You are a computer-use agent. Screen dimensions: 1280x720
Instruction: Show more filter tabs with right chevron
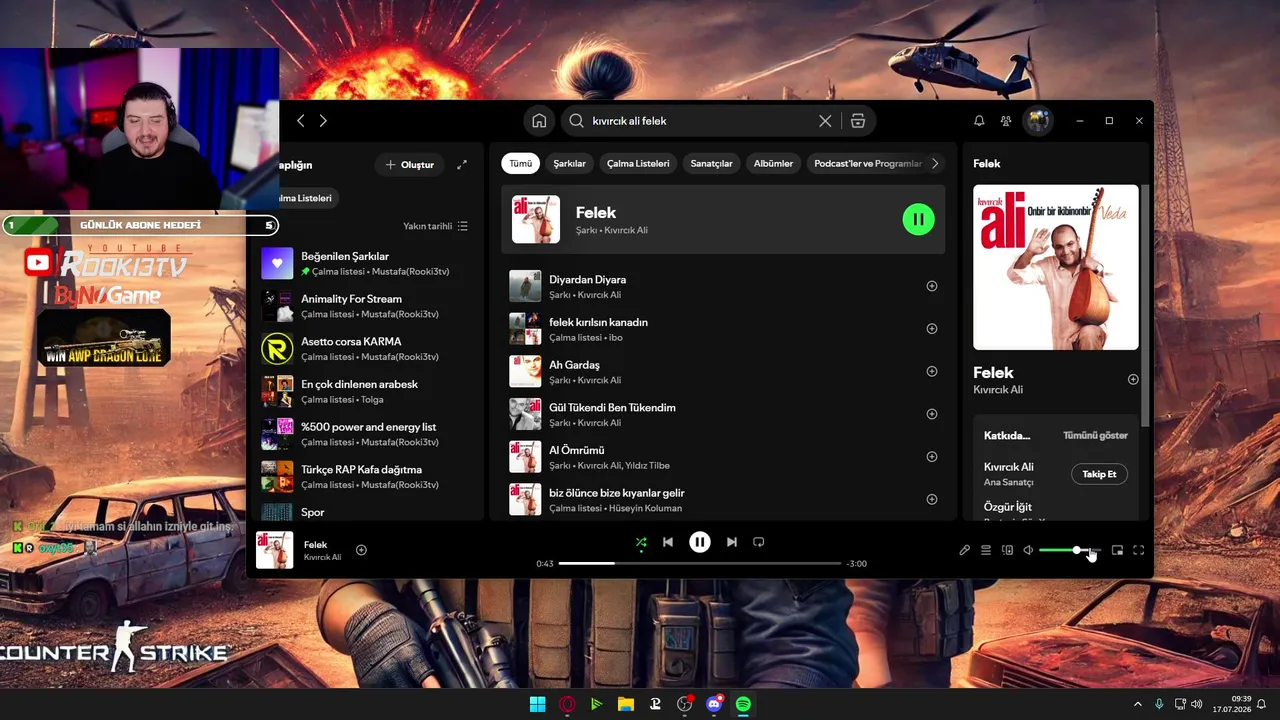935,163
